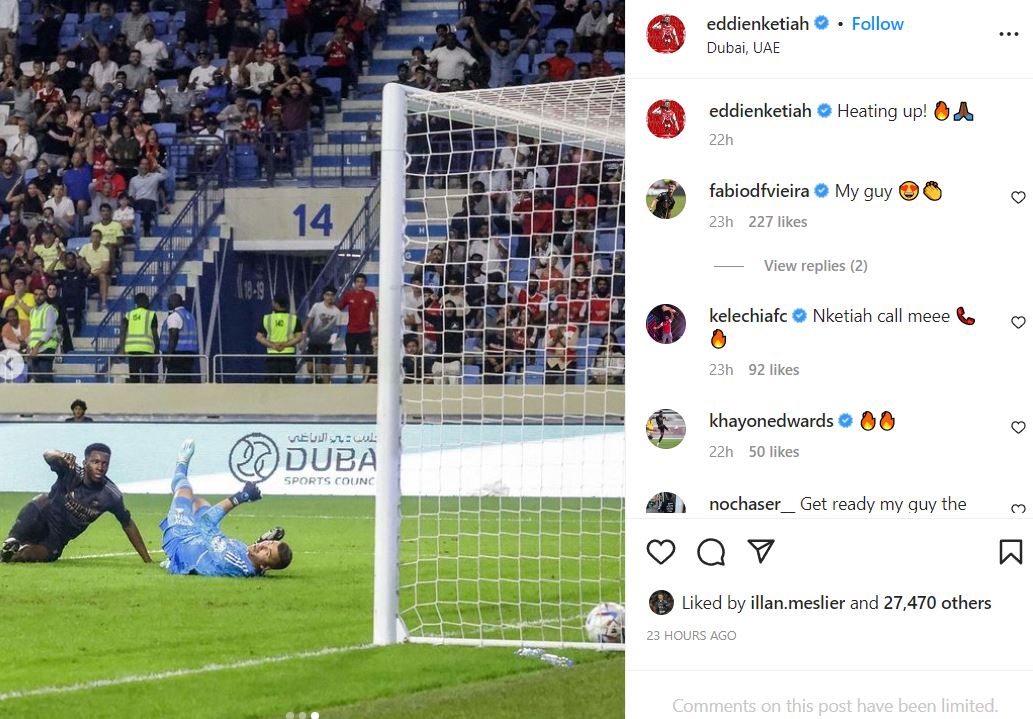The image size is (1033, 719).
Task: Open kelechiafc's avatar
Action: click(x=666, y=324)
